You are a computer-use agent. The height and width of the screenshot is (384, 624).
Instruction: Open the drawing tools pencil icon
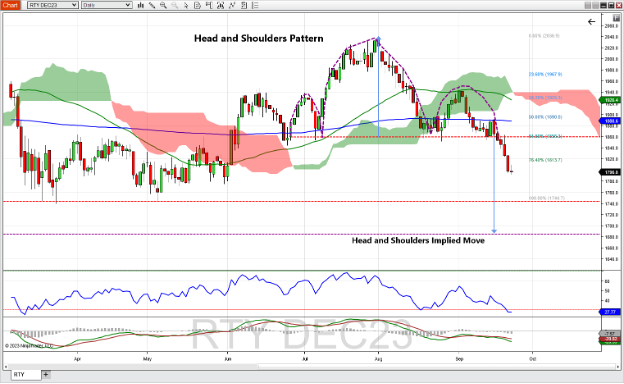click(x=152, y=5)
